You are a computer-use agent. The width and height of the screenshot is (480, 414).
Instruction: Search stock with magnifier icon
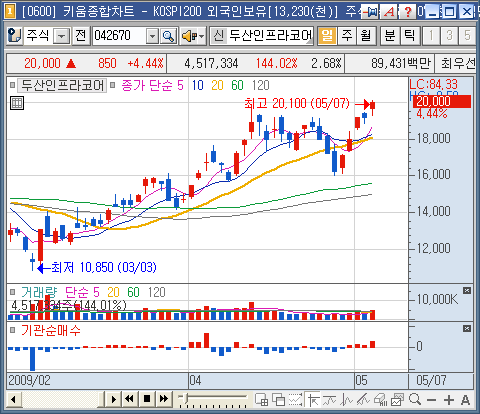coord(169,36)
